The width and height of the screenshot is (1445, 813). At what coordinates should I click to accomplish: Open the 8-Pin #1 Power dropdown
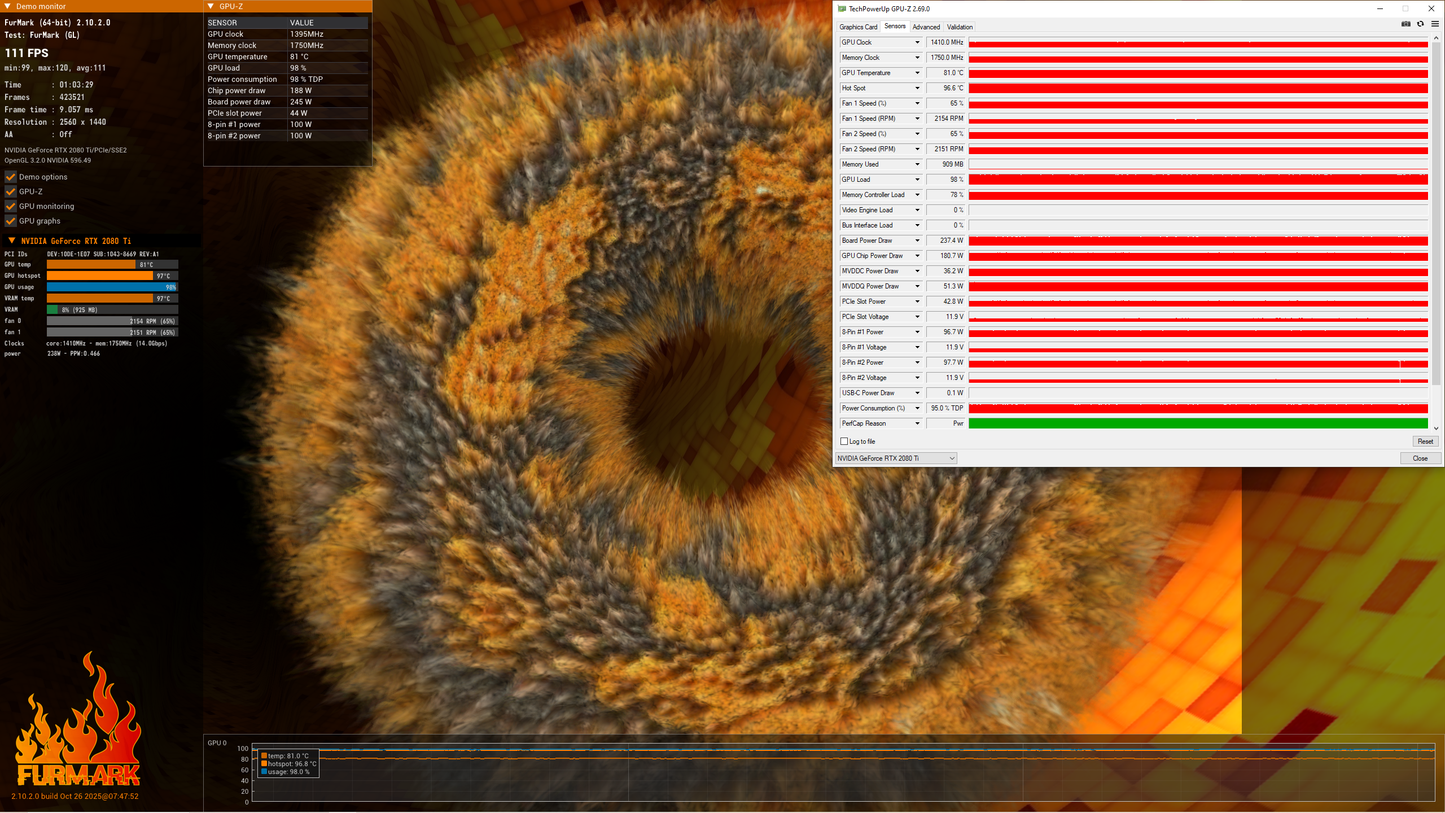point(917,332)
